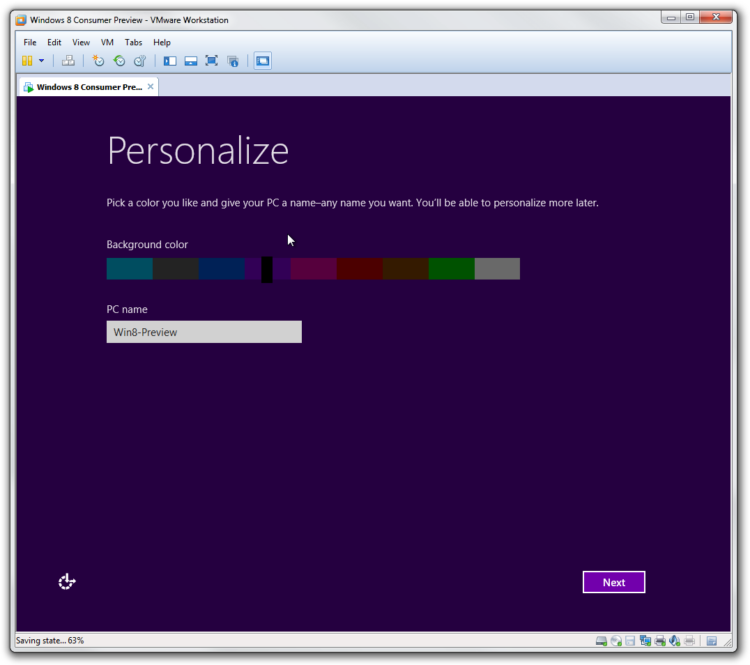Pick the brown background color swatch
Screen dimensions: 750x665
406,268
